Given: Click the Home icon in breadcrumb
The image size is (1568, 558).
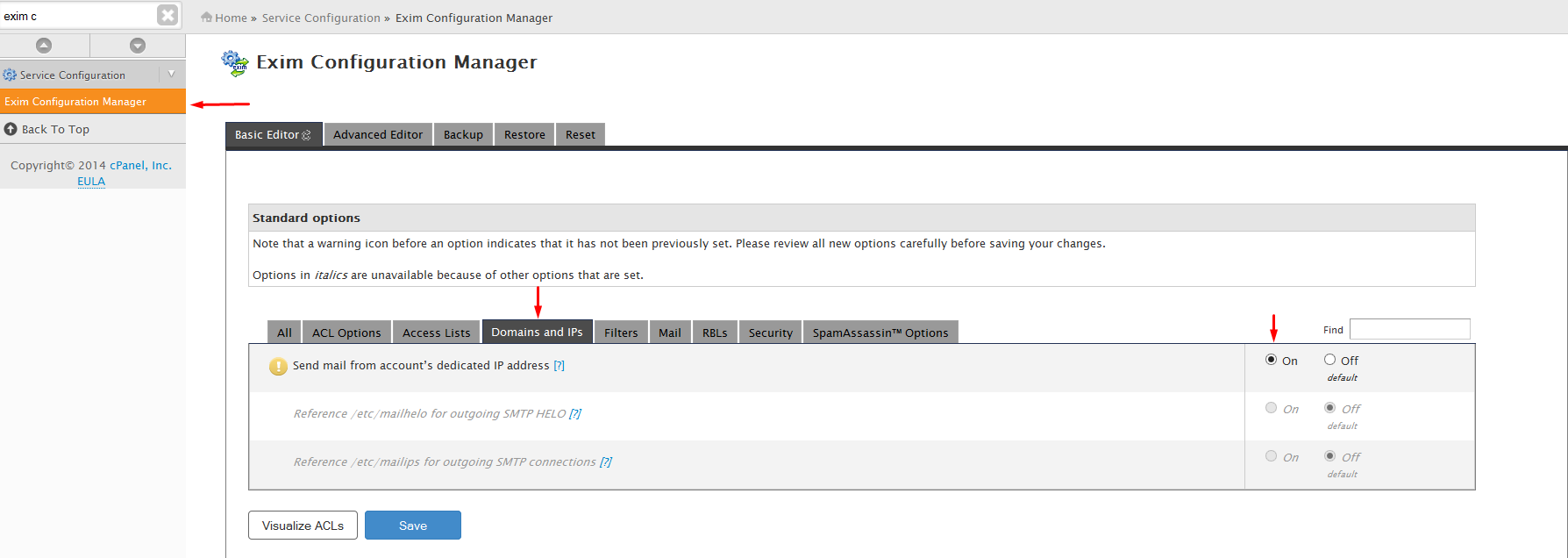Looking at the screenshot, I should click(207, 18).
